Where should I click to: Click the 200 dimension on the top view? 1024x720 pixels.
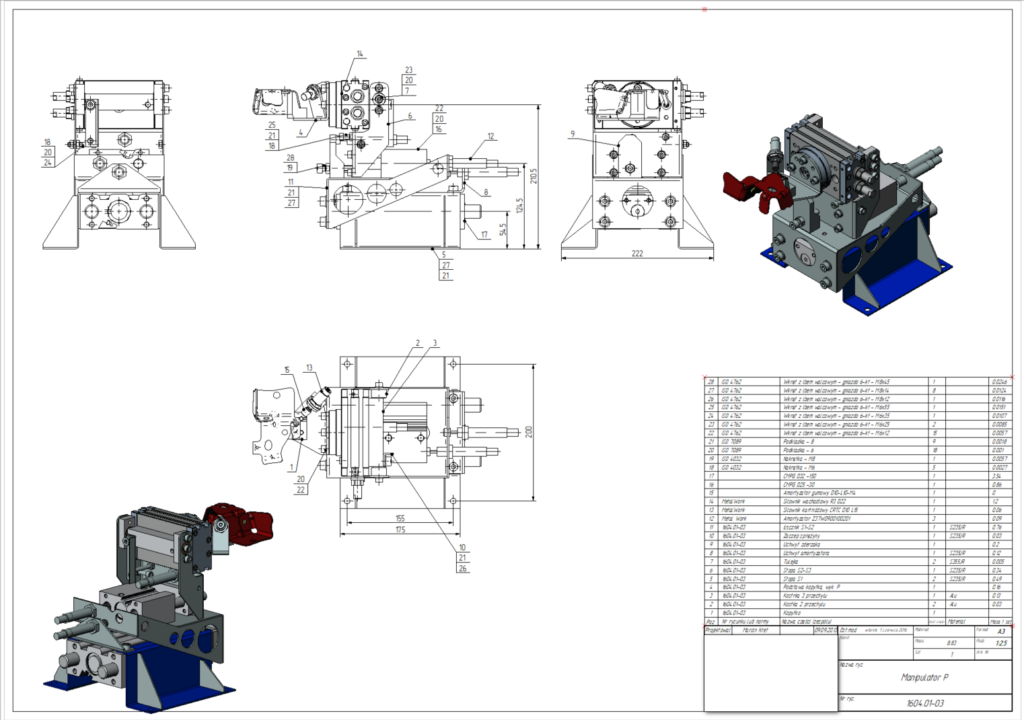pyautogui.click(x=530, y=430)
